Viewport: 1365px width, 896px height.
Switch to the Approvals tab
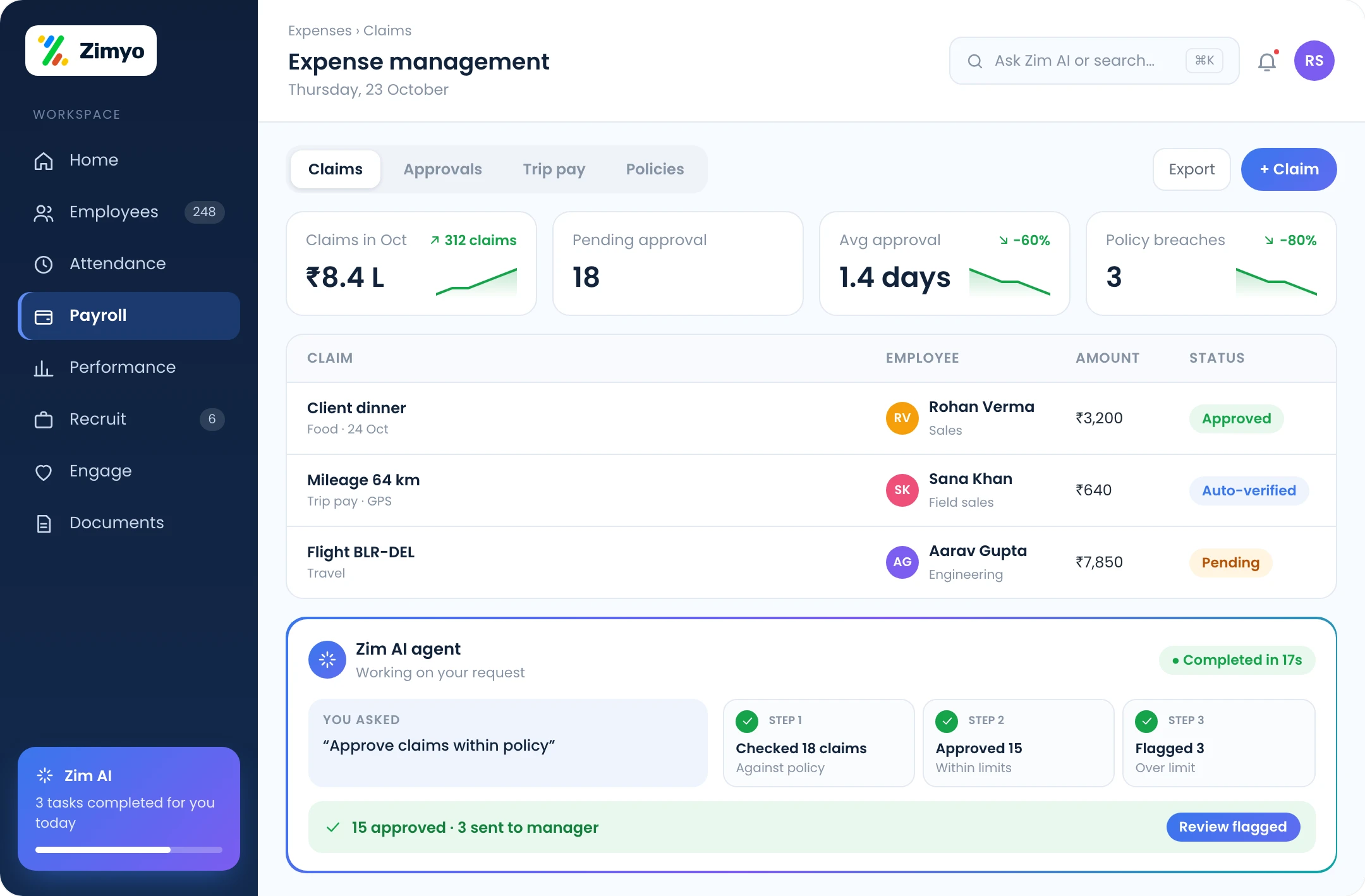click(442, 169)
